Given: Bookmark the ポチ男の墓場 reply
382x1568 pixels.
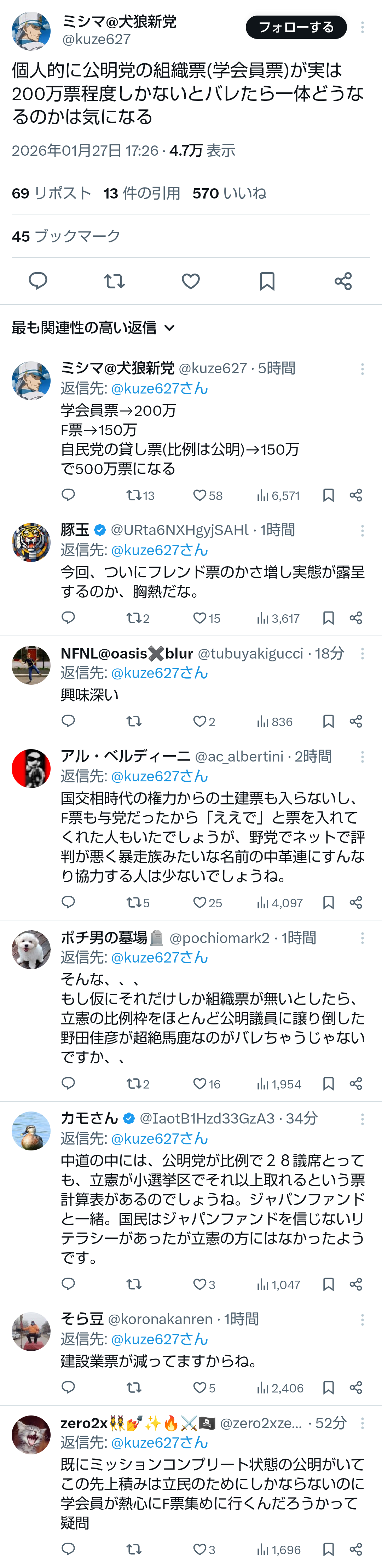Looking at the screenshot, I should 329,1084.
